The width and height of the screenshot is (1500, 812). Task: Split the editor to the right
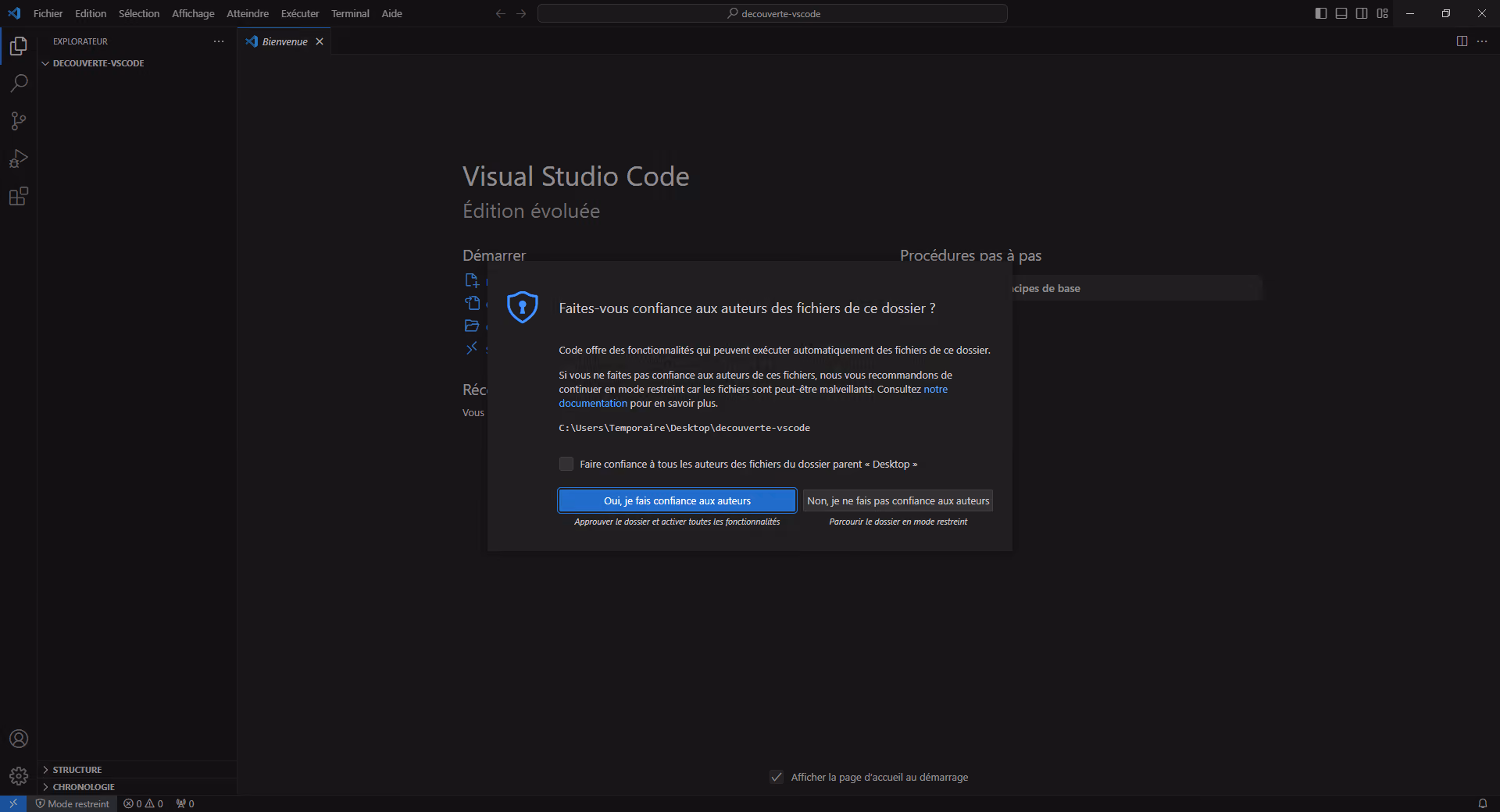click(1462, 41)
